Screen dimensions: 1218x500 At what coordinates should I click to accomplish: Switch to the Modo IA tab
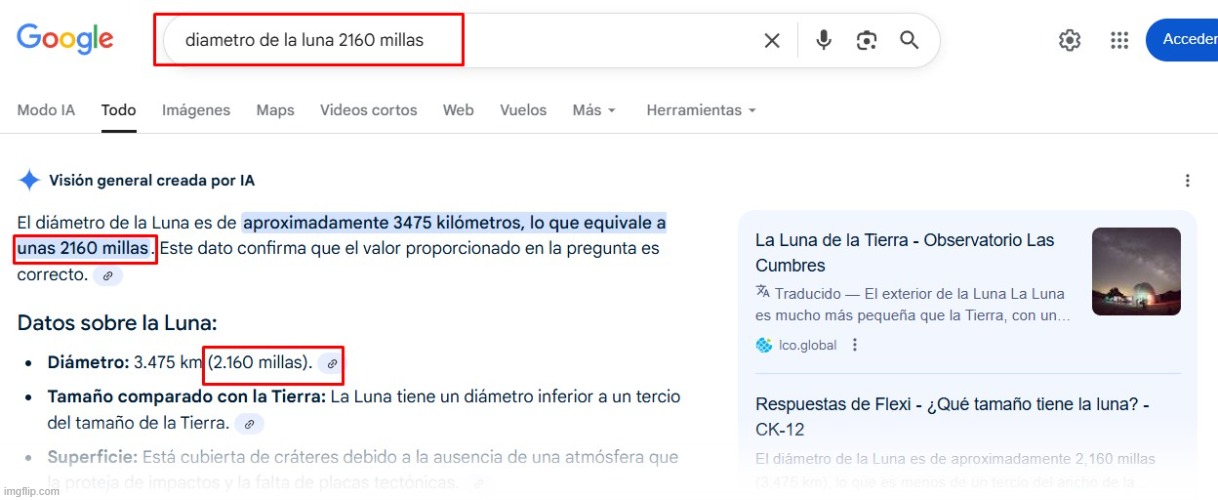tap(46, 110)
